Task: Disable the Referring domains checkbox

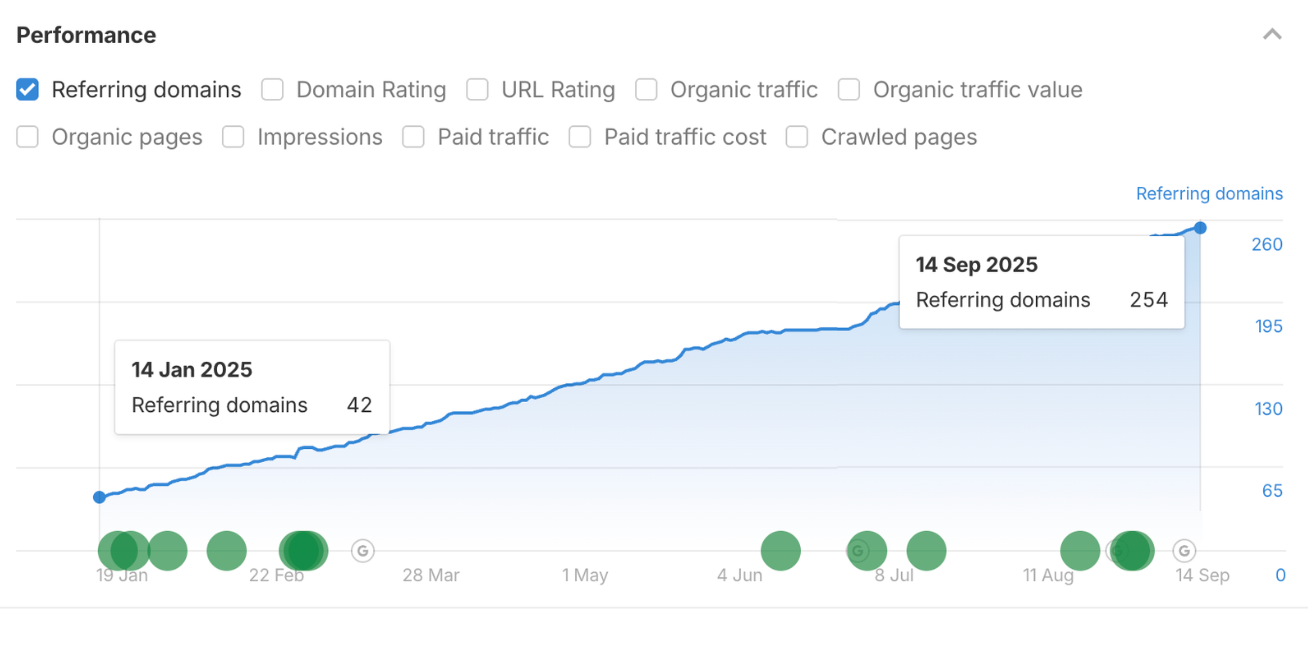Action: [x=26, y=89]
